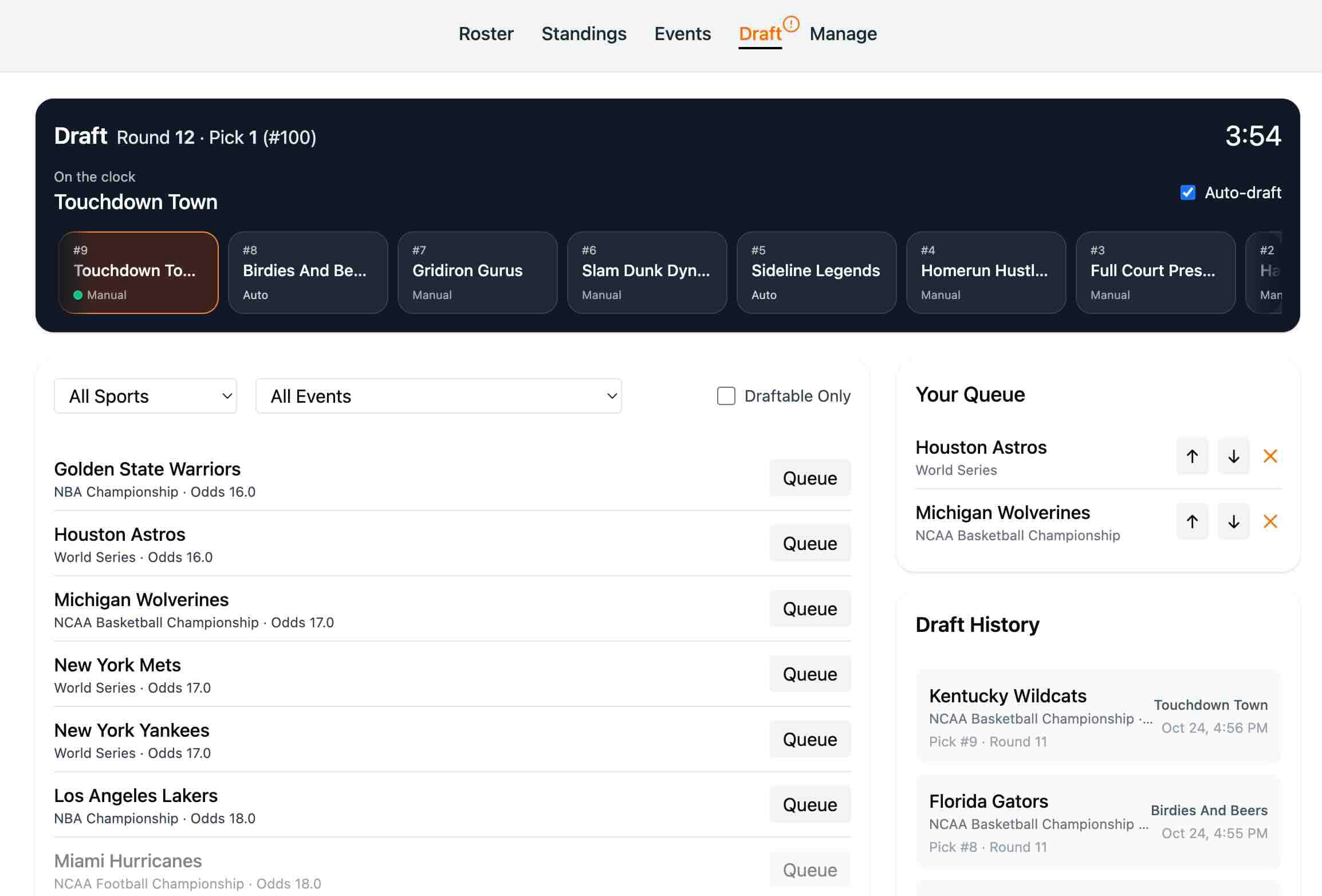Click the Draft alert icon
The height and width of the screenshot is (896, 1322).
pos(791,24)
